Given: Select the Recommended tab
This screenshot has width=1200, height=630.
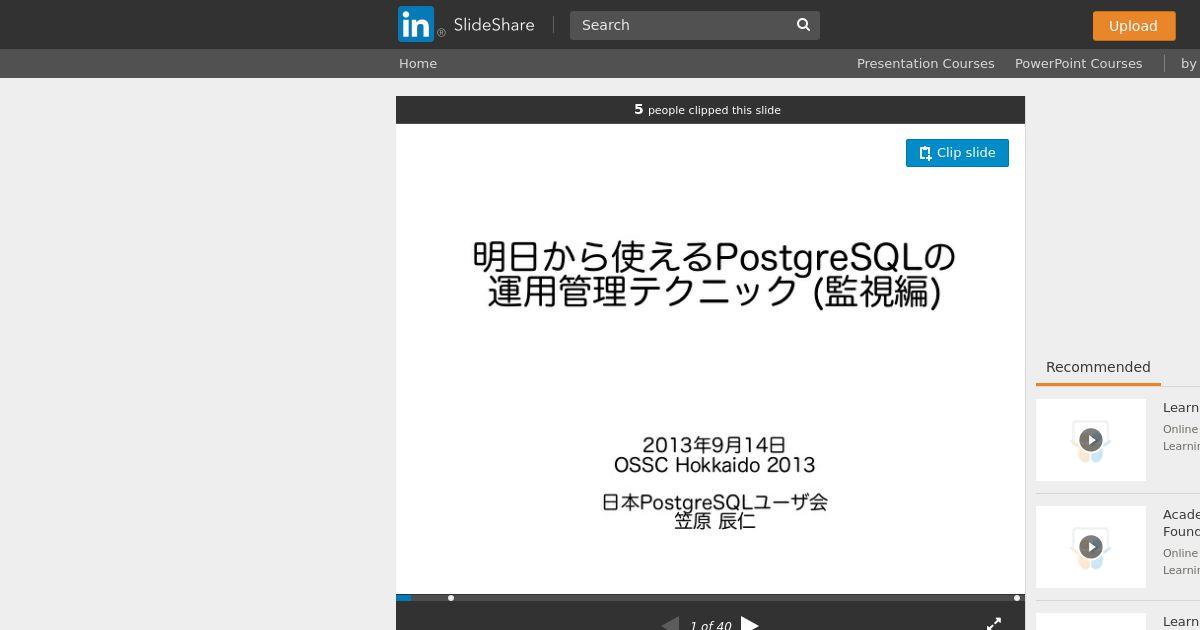Looking at the screenshot, I should coord(1098,367).
